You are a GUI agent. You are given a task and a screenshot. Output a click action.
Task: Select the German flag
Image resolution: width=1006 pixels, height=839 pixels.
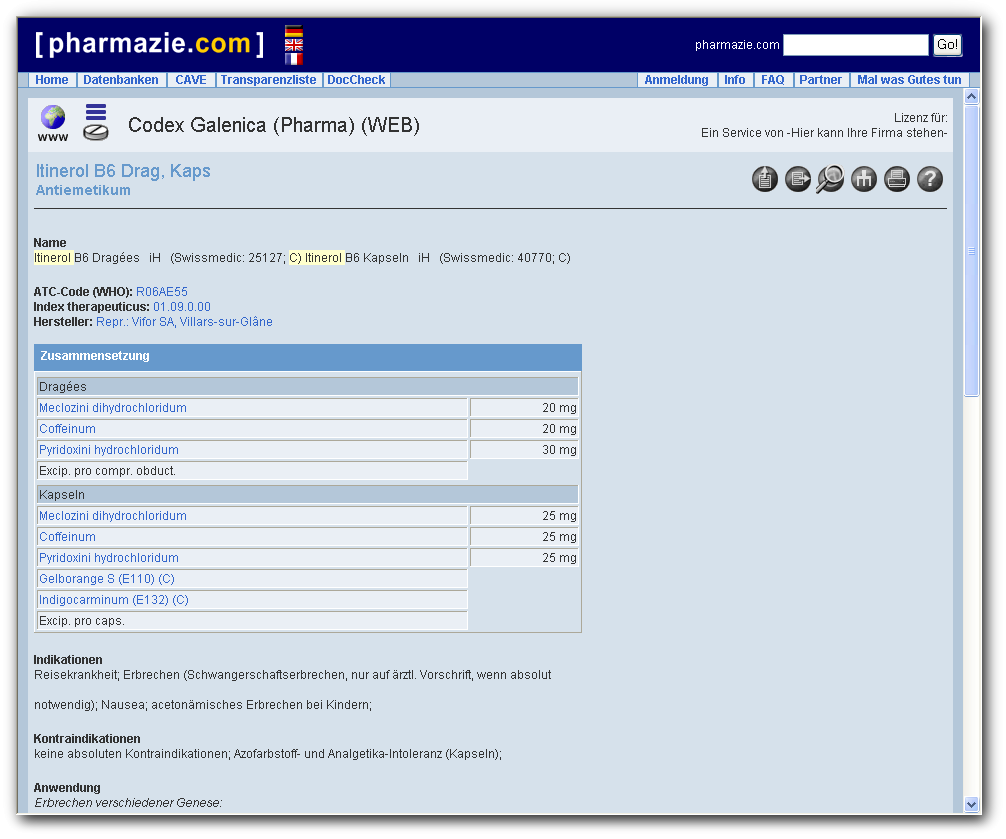[294, 31]
